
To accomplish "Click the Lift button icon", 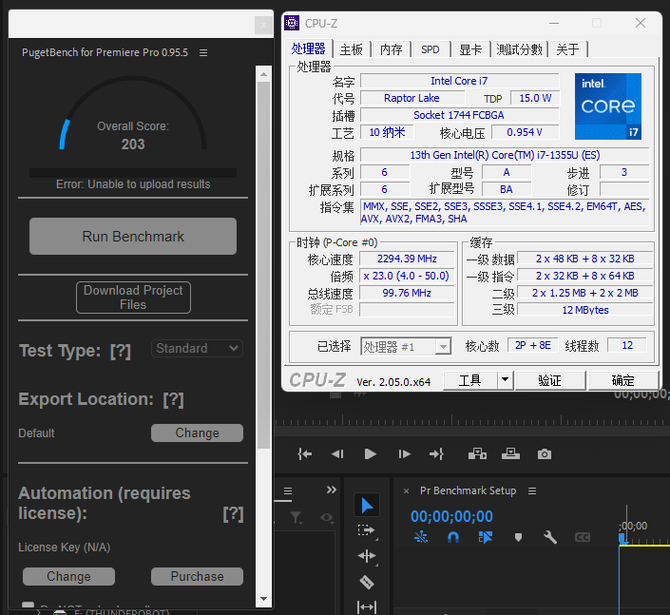I will 477,454.
